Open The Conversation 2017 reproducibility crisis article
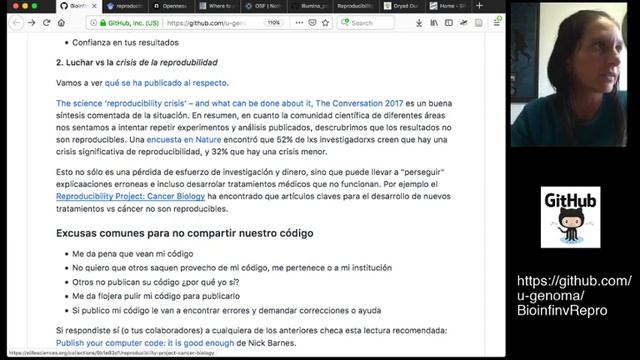 tap(229, 103)
